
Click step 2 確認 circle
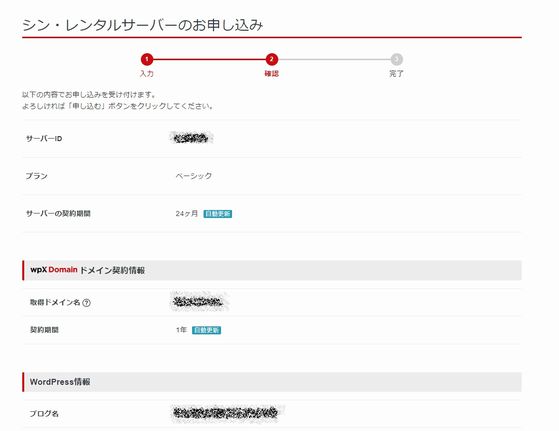point(272,59)
